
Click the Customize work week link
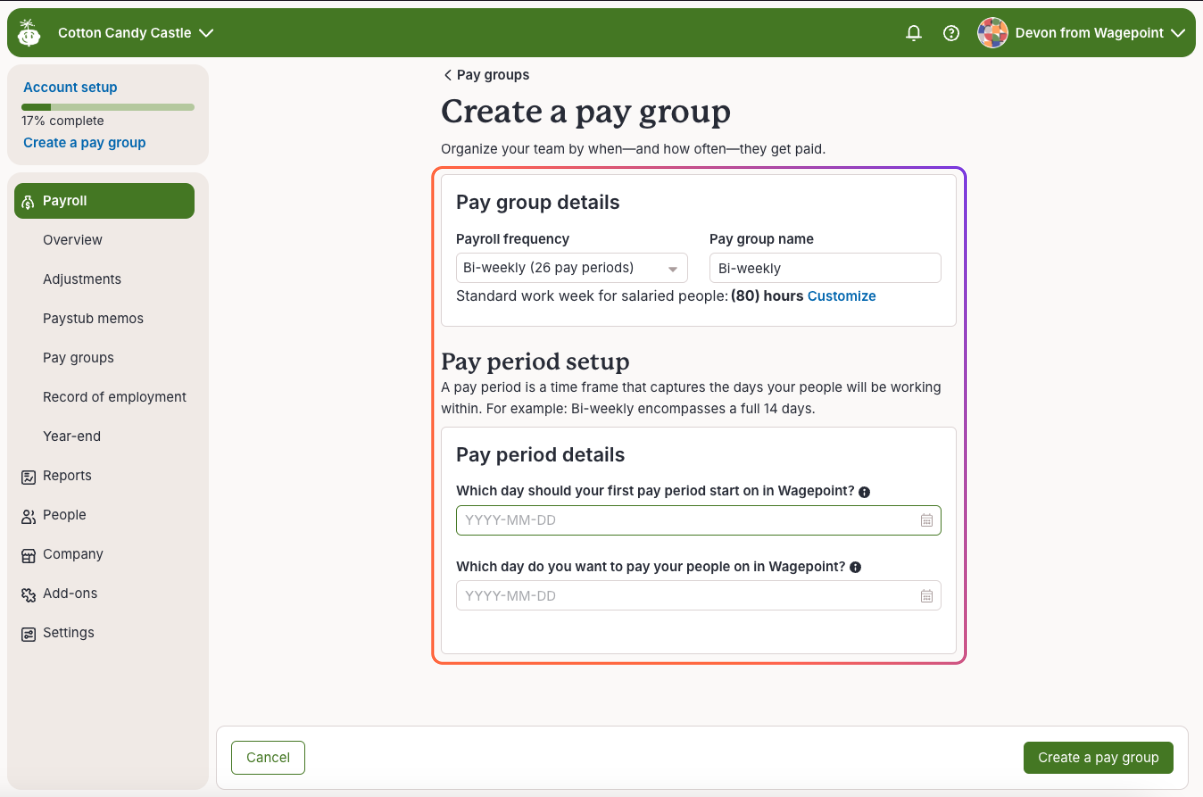pyautogui.click(x=841, y=296)
